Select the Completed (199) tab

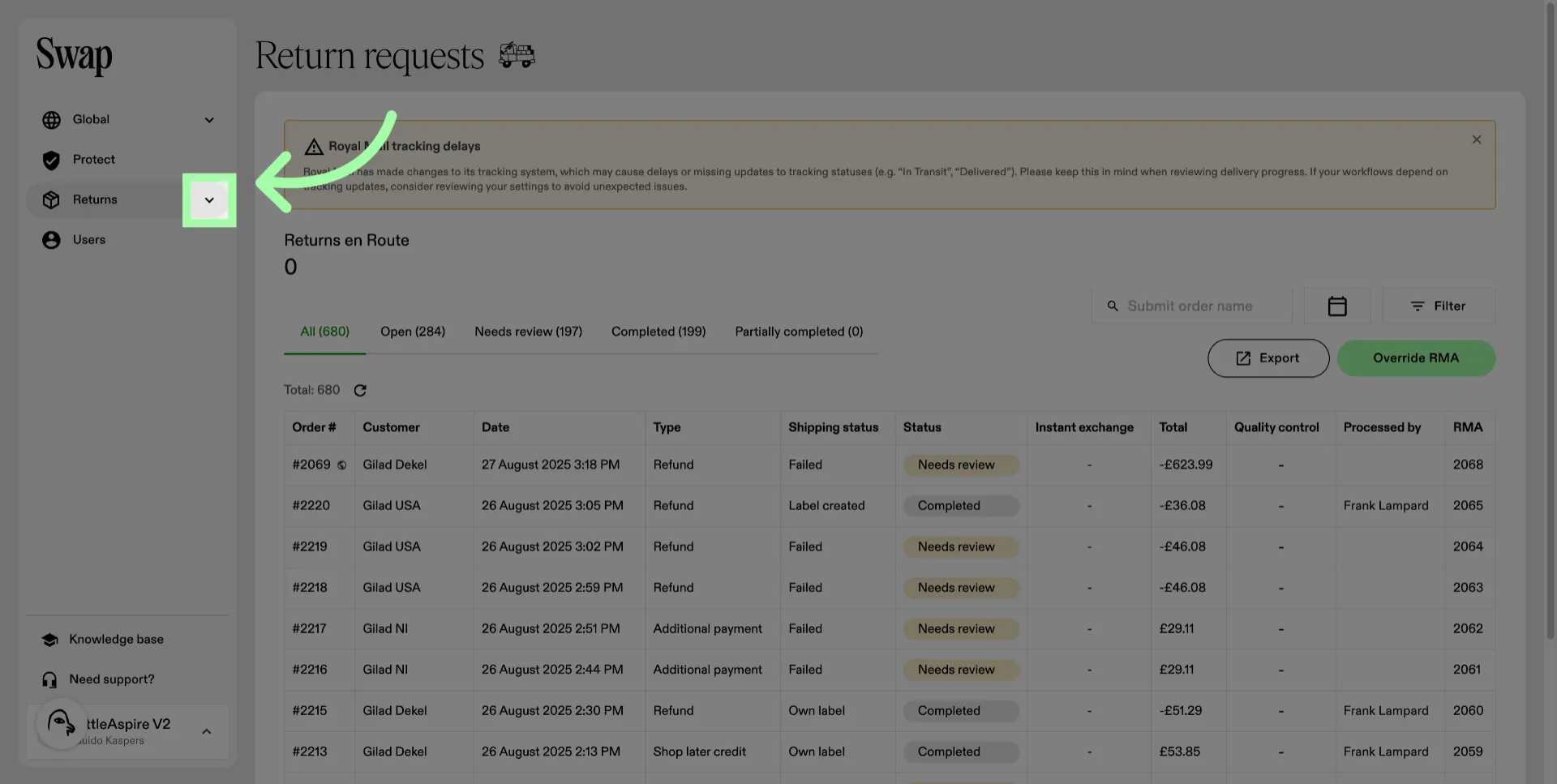(x=658, y=332)
